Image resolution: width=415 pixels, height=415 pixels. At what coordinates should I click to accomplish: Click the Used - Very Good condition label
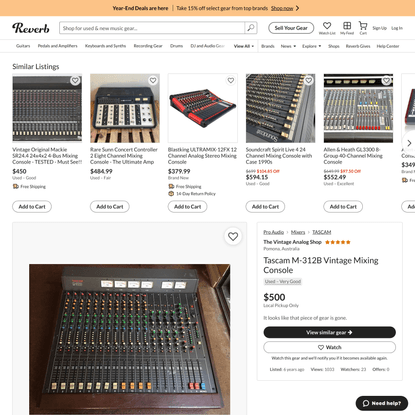click(283, 281)
